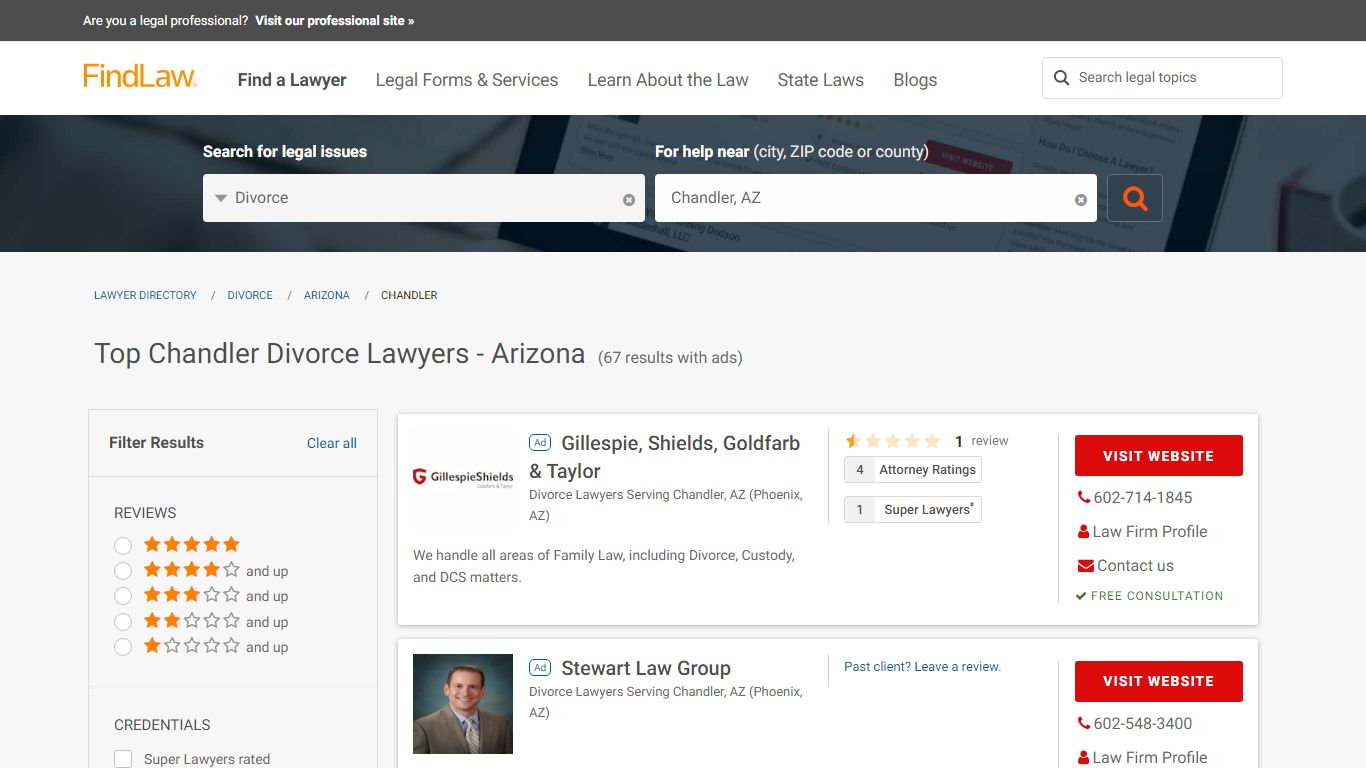Clear the Chandler, AZ location field

pyautogui.click(x=1081, y=200)
